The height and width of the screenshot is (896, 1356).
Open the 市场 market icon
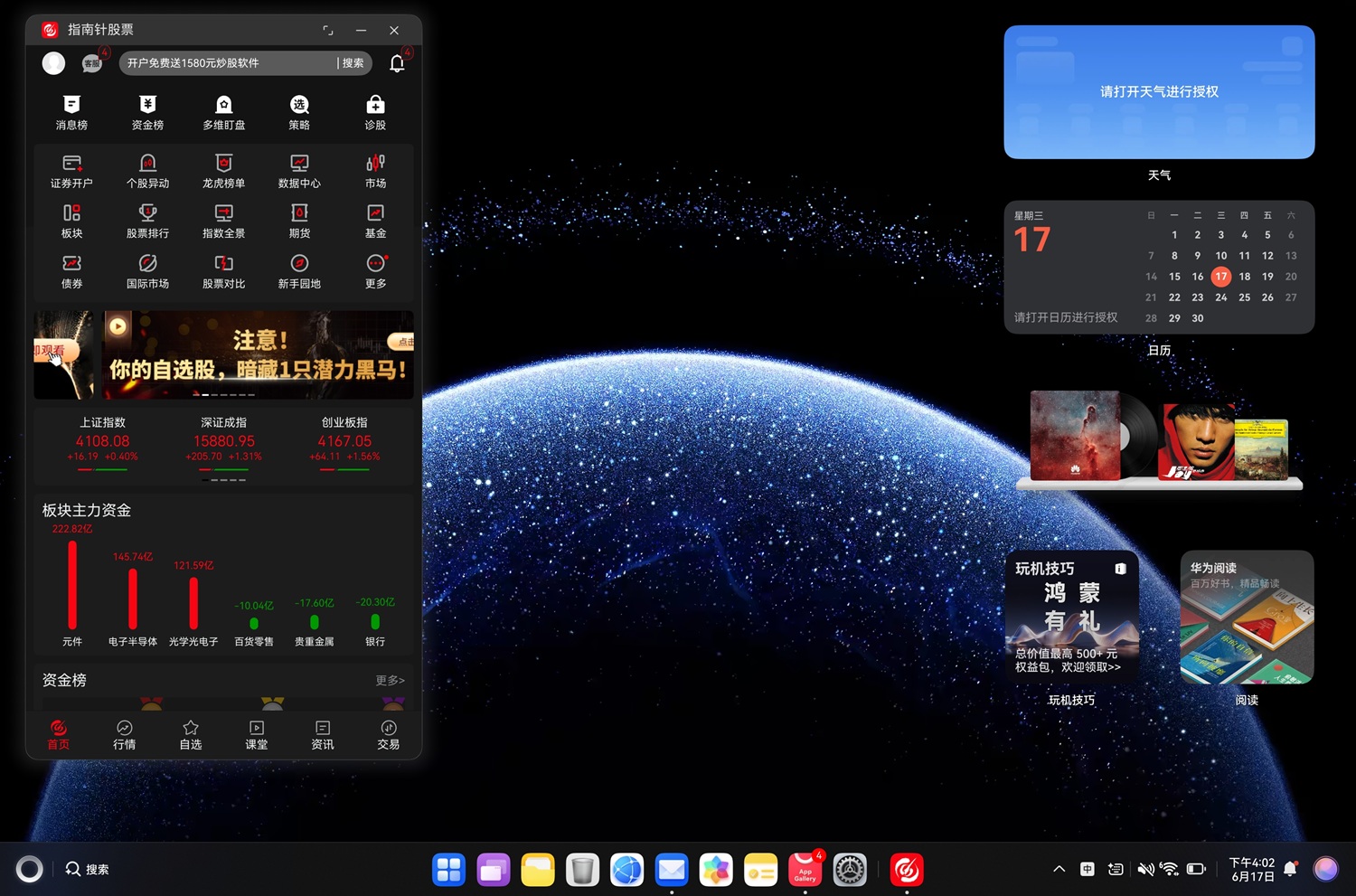pyautogui.click(x=375, y=171)
